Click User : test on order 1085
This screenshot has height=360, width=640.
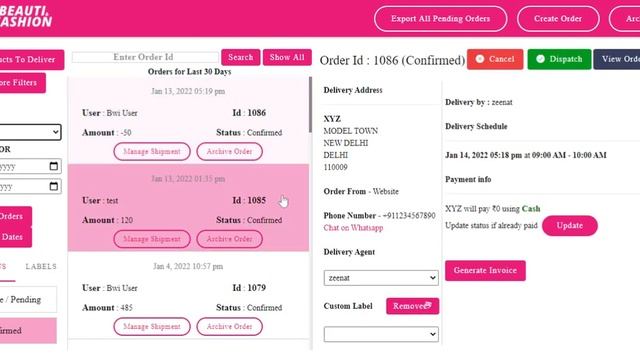click(100, 200)
